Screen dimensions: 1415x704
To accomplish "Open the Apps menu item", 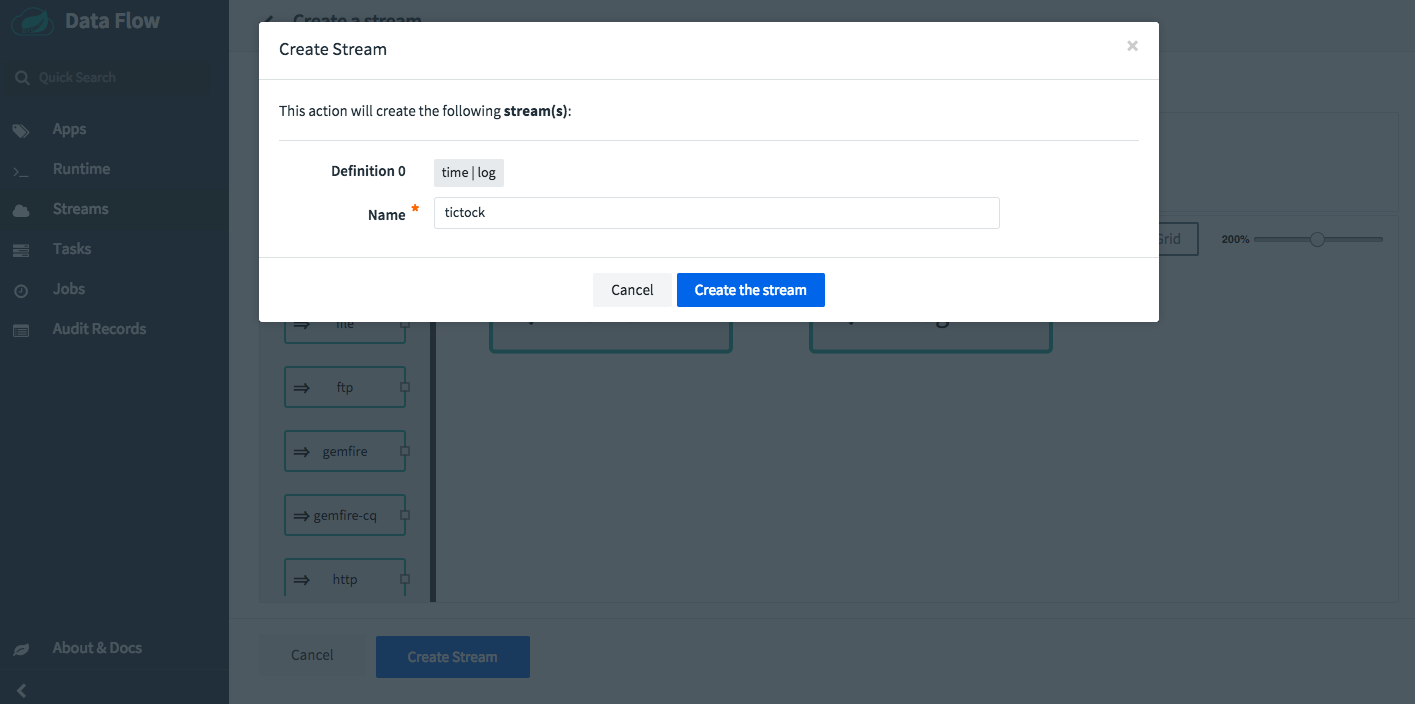I will [70, 129].
